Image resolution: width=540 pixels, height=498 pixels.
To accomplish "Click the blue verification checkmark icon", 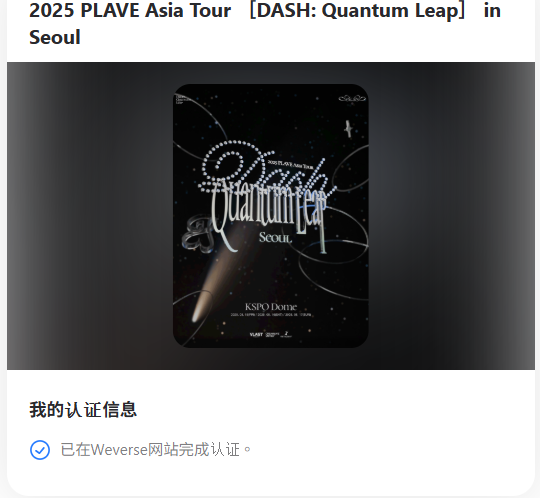I will click(40, 450).
